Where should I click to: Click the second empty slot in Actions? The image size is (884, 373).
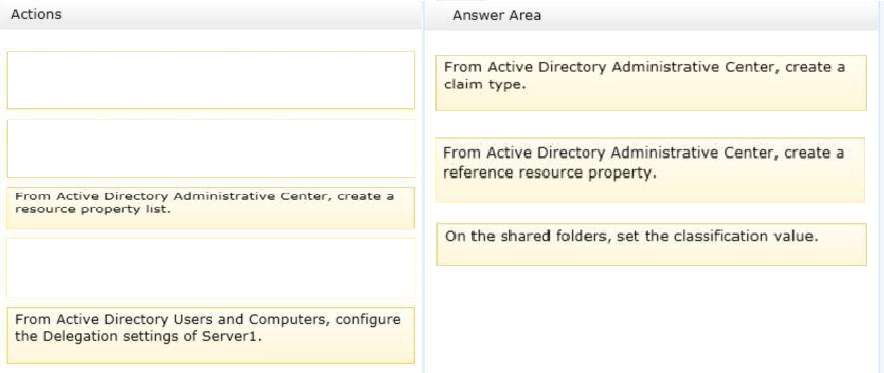(210, 148)
